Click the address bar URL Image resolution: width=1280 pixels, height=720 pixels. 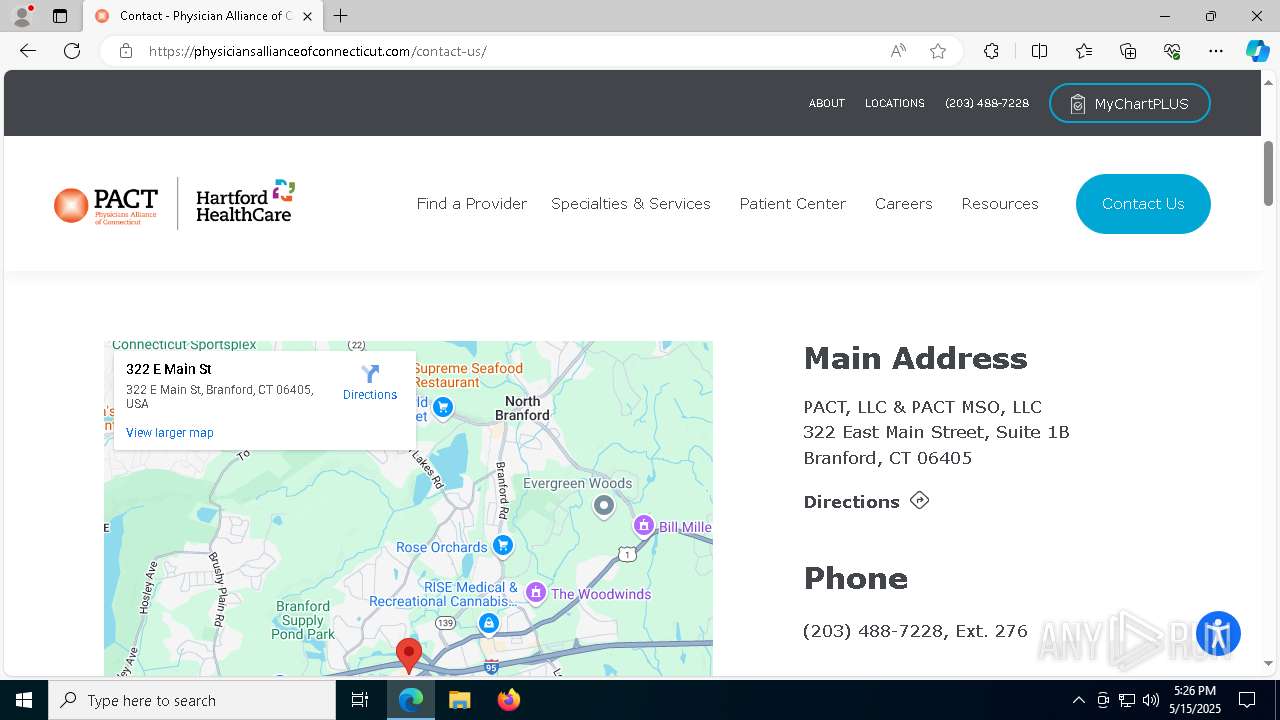[x=317, y=51]
